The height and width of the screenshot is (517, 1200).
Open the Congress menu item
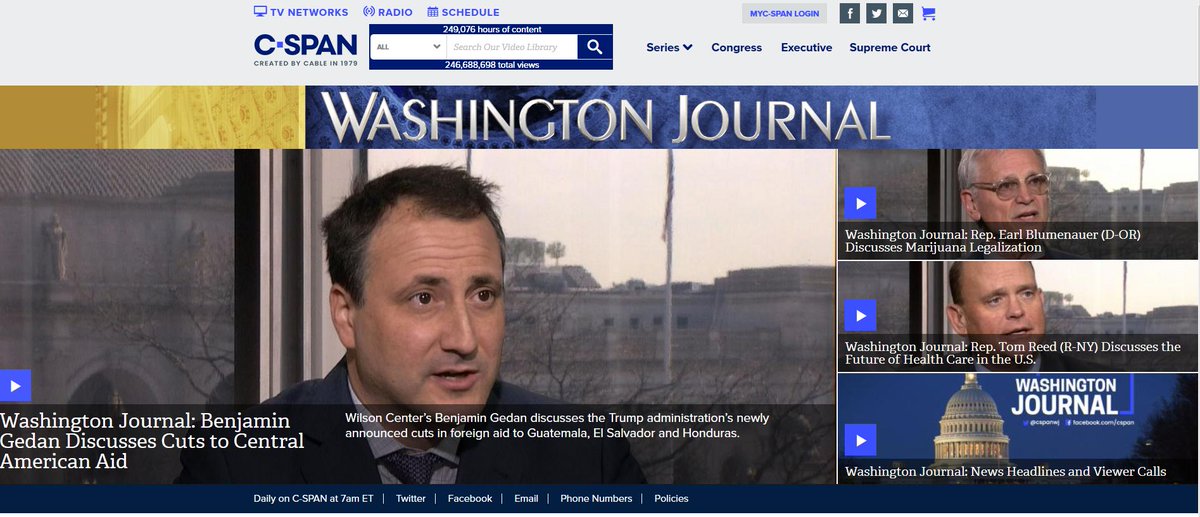[736, 47]
